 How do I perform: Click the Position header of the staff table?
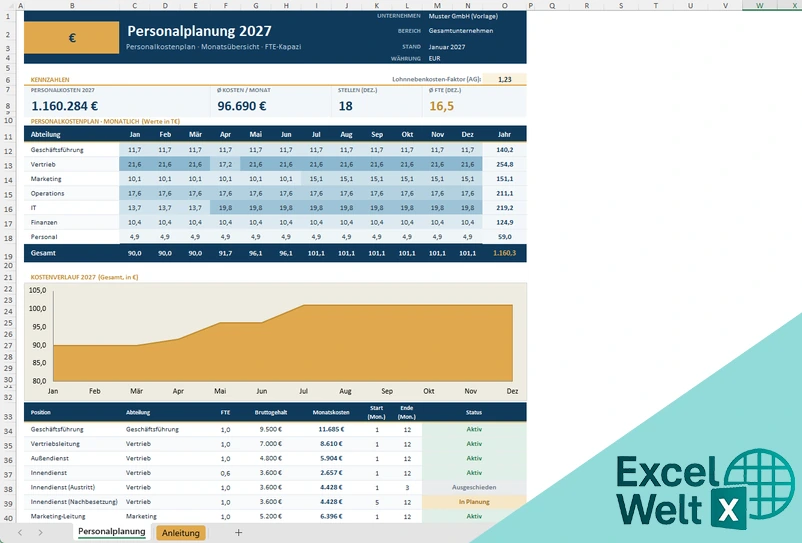40,413
